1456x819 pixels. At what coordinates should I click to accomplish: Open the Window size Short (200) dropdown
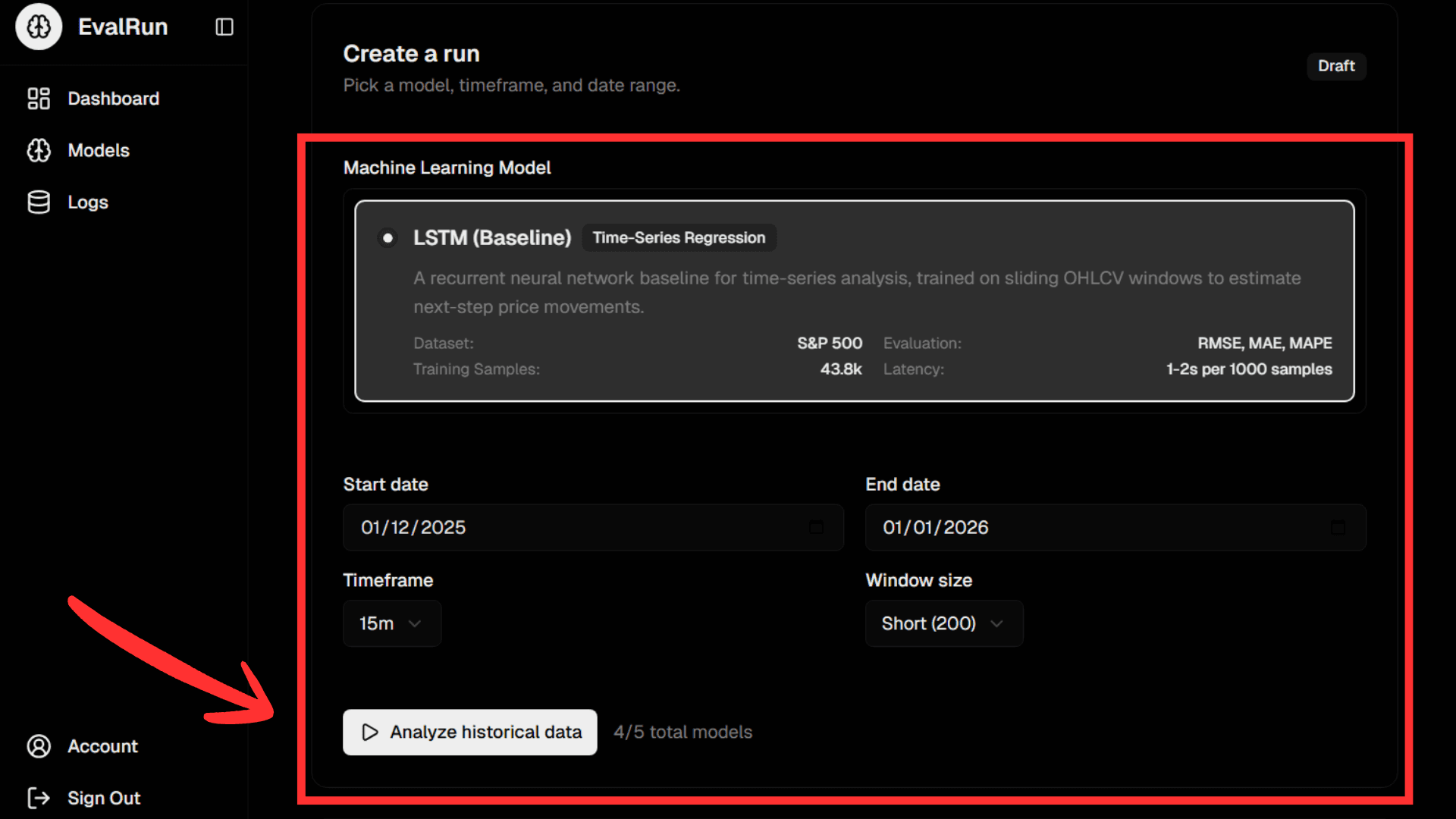(943, 623)
